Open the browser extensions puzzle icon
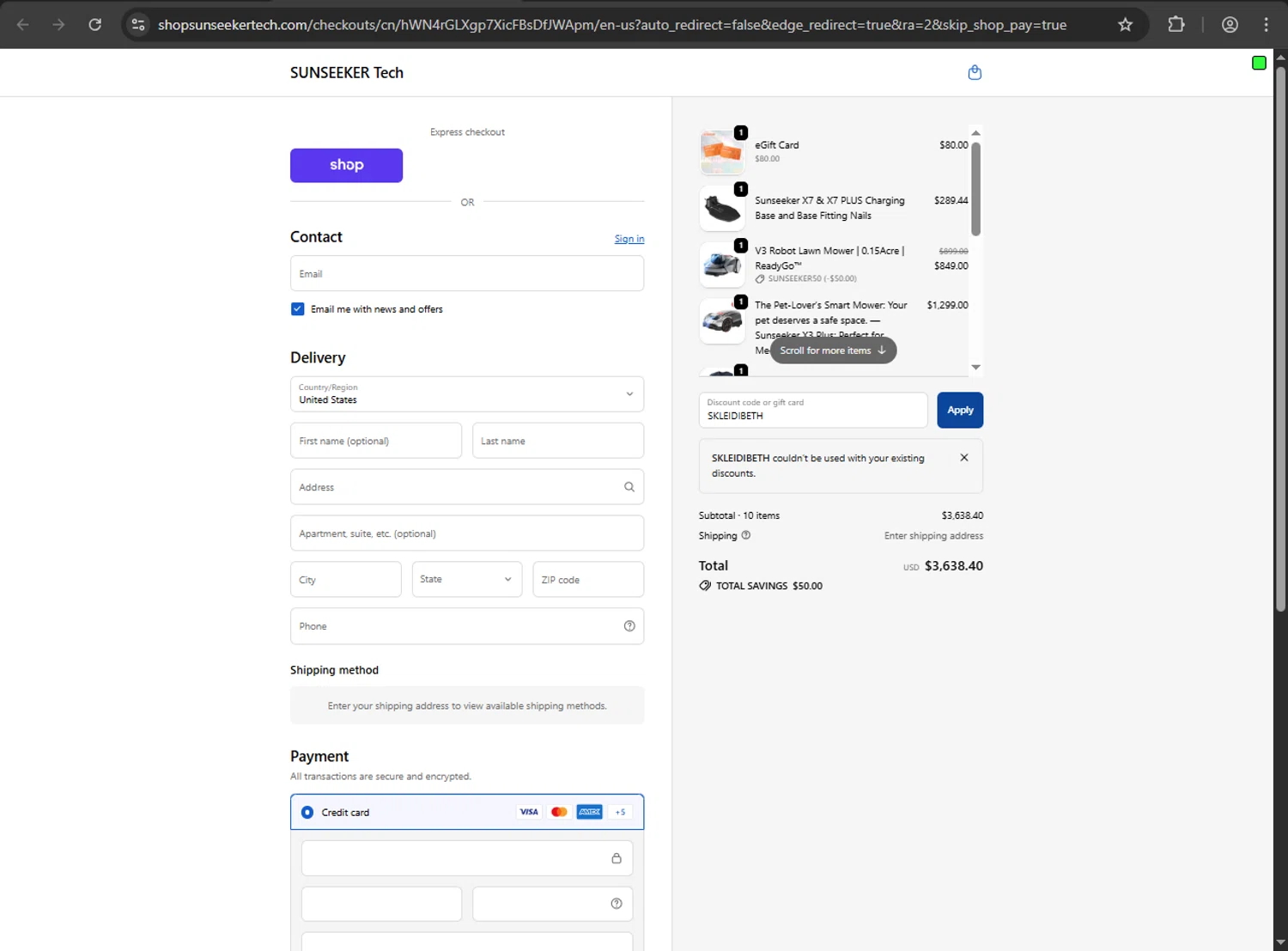The image size is (1288, 951). (x=1176, y=25)
